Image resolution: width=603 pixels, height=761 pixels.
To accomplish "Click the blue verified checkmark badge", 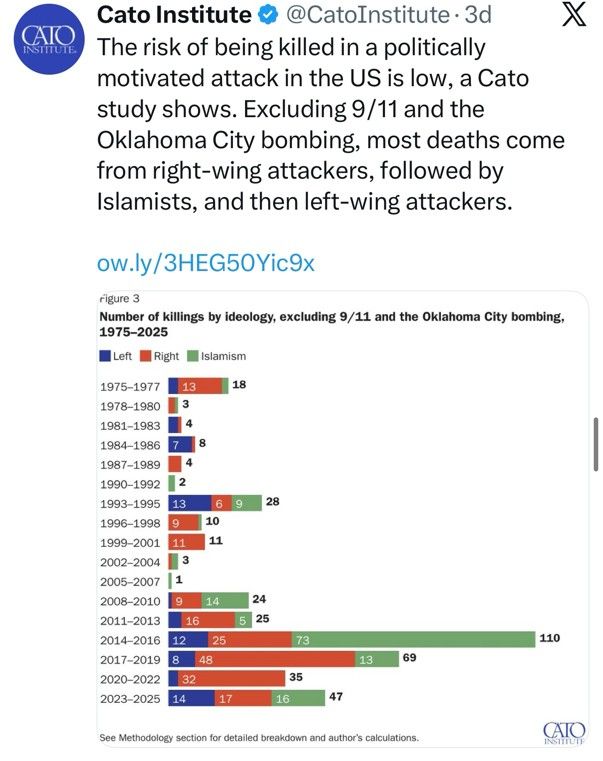I will pos(268,15).
